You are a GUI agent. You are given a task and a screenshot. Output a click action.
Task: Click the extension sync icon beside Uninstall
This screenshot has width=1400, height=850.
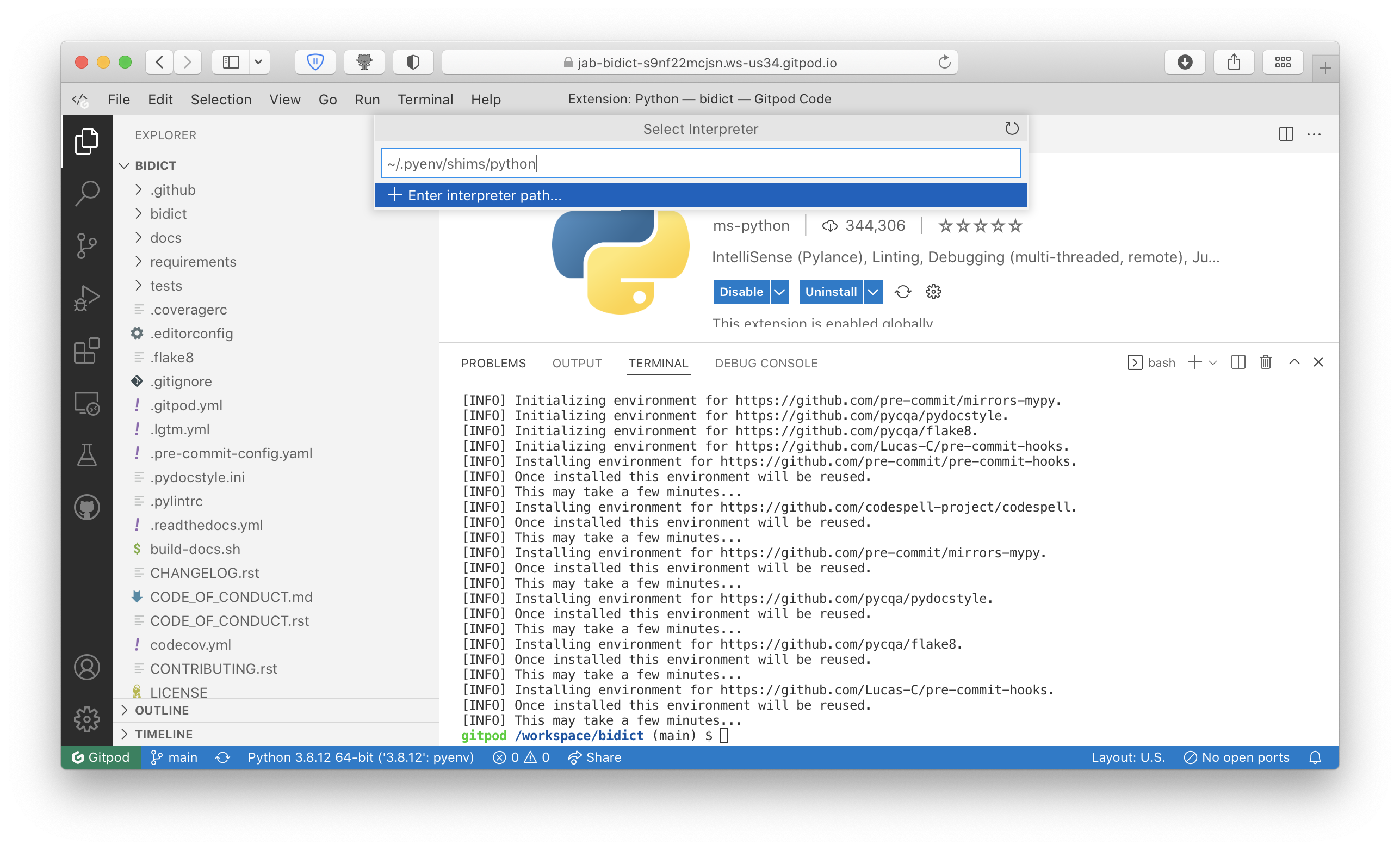click(903, 292)
